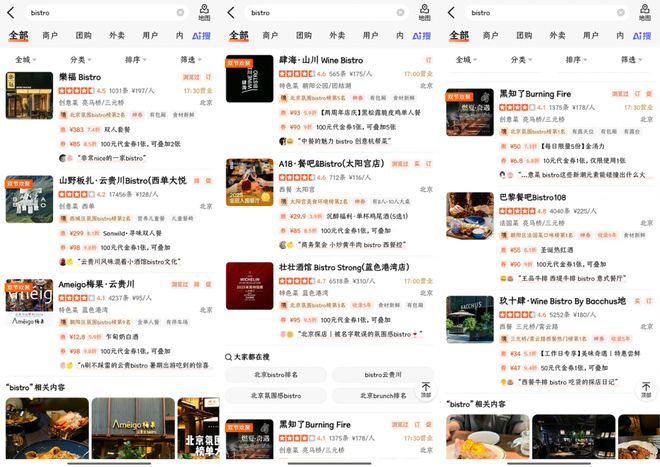Open A18·餐吧&Bistro(太阳宫店) listing
This screenshot has width=660, height=467.
[x=331, y=164]
